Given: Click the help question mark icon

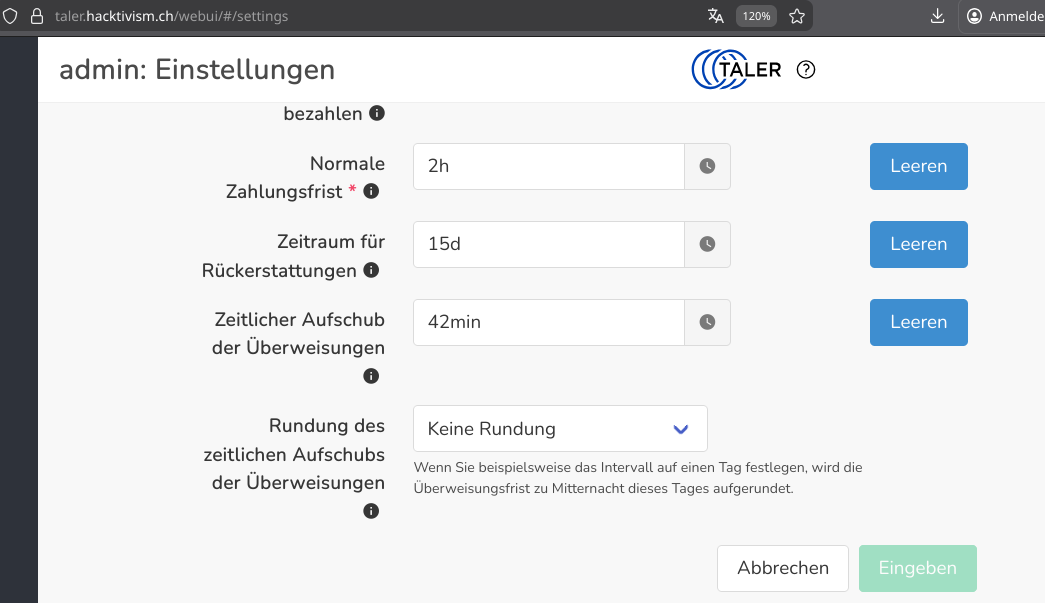Looking at the screenshot, I should 806,69.
